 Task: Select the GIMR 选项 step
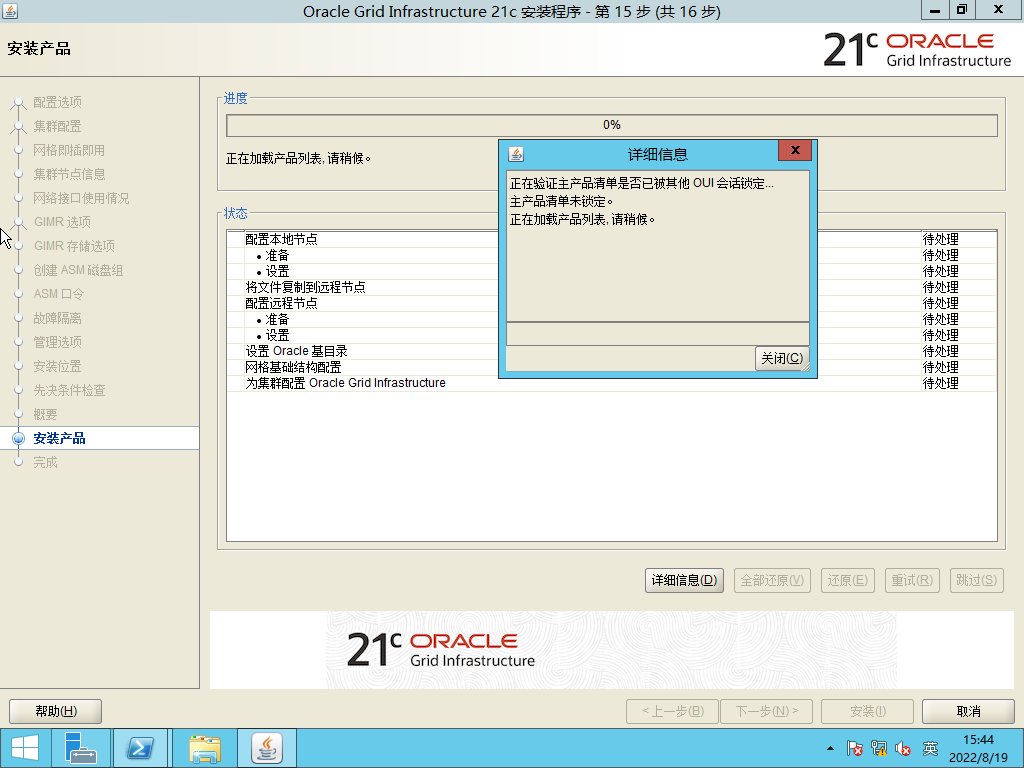point(62,222)
